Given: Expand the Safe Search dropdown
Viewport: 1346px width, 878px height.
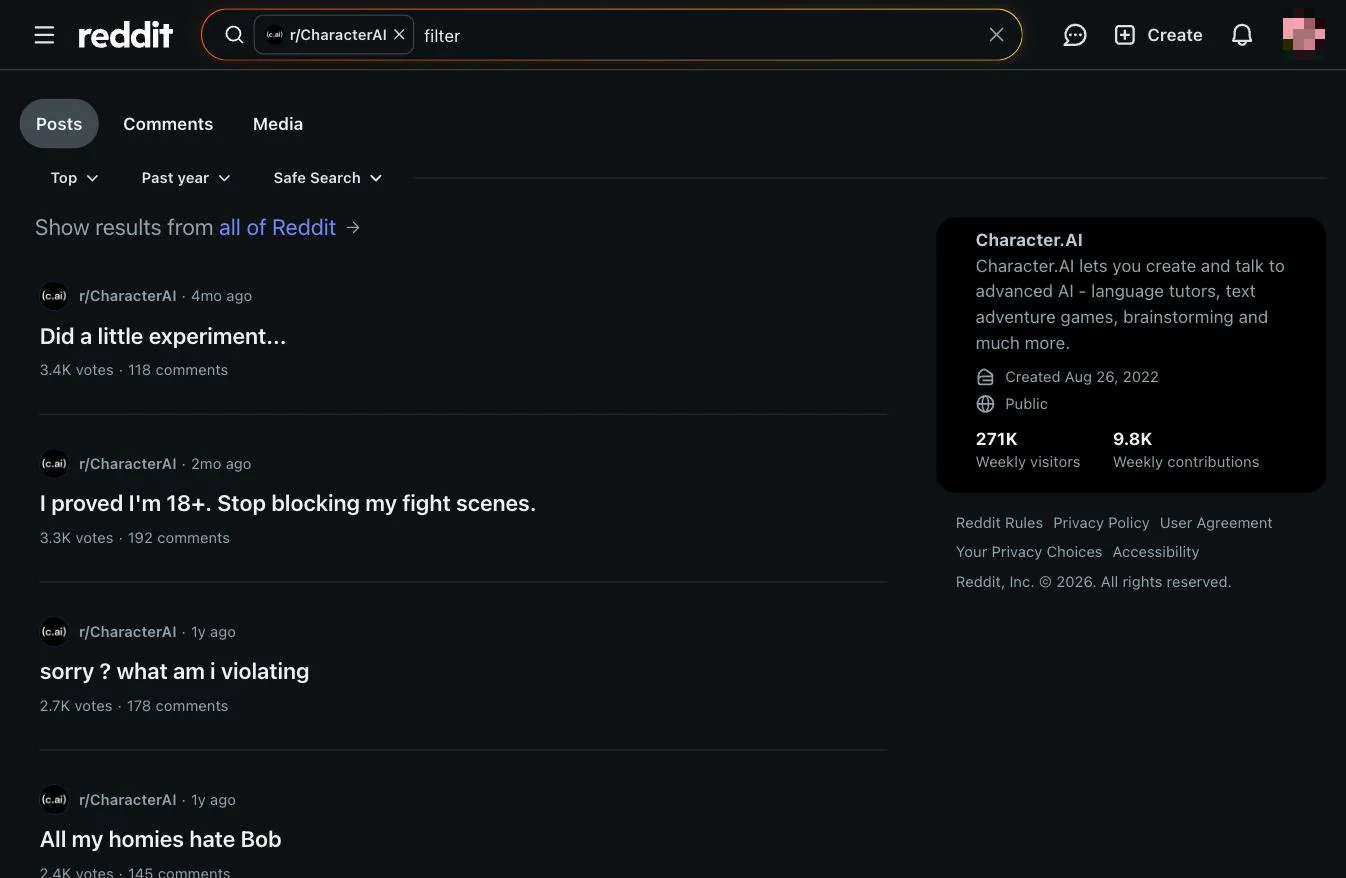Looking at the screenshot, I should pyautogui.click(x=328, y=178).
